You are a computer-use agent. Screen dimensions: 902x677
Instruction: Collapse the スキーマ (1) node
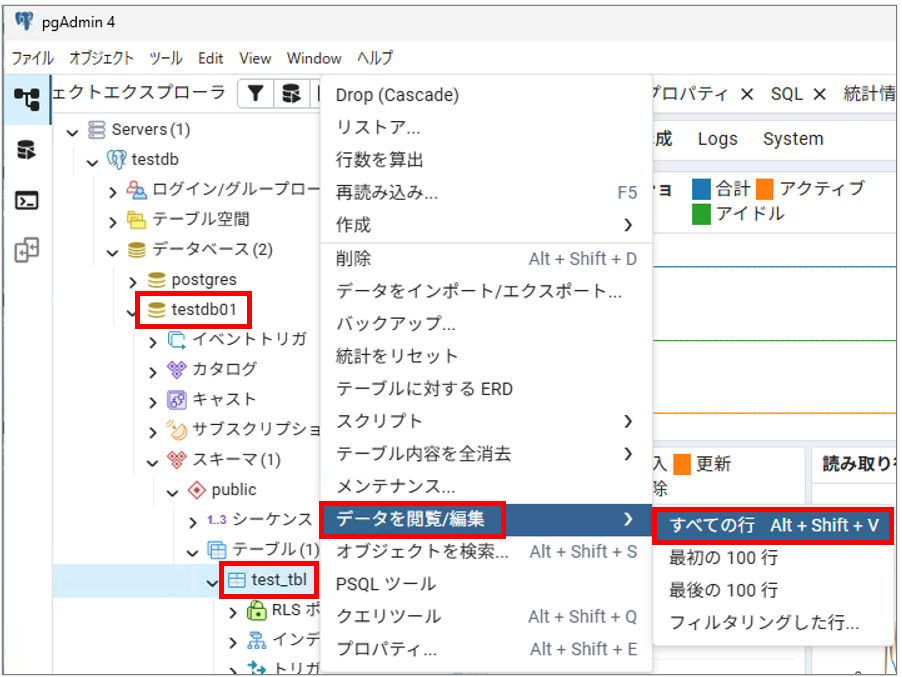pos(152,462)
